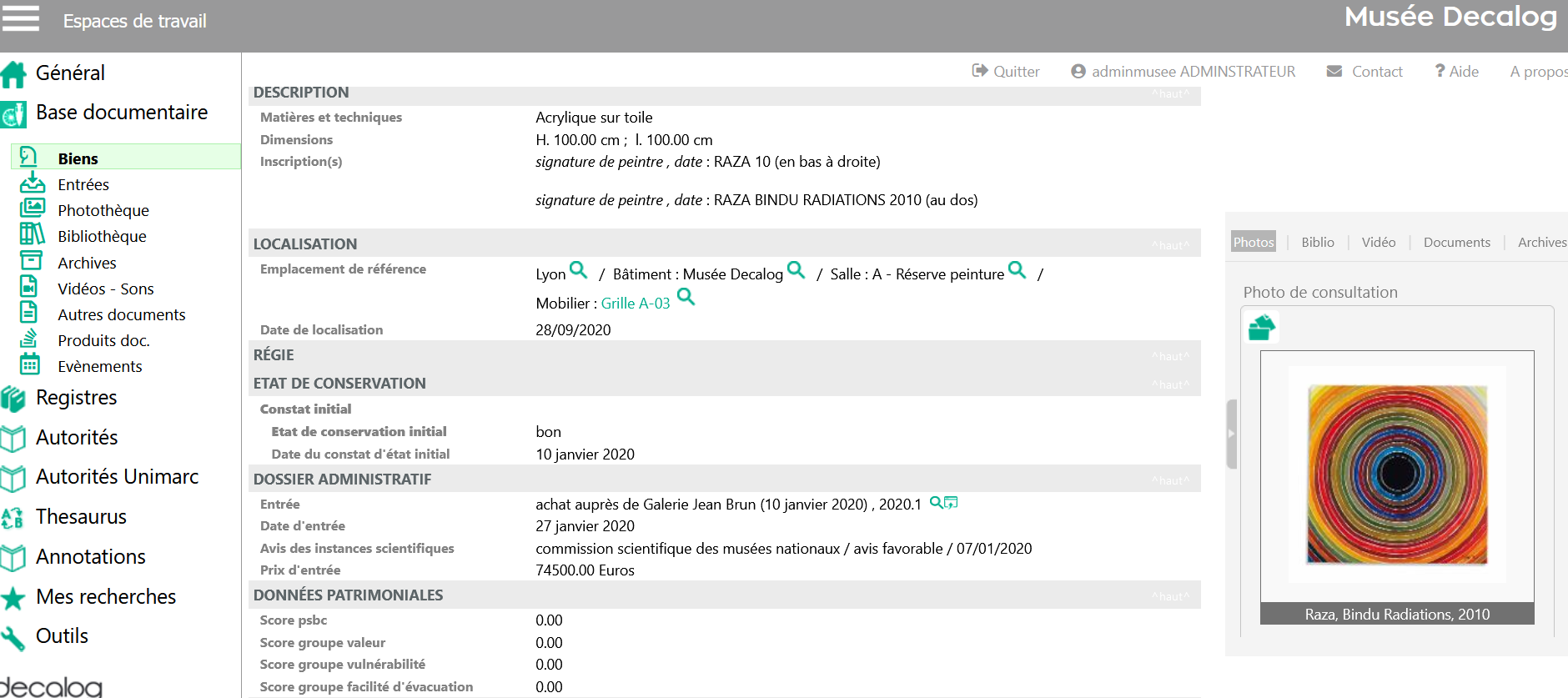Expand the Registres sidebar section
This screenshot has width=1568, height=698.
[76, 398]
